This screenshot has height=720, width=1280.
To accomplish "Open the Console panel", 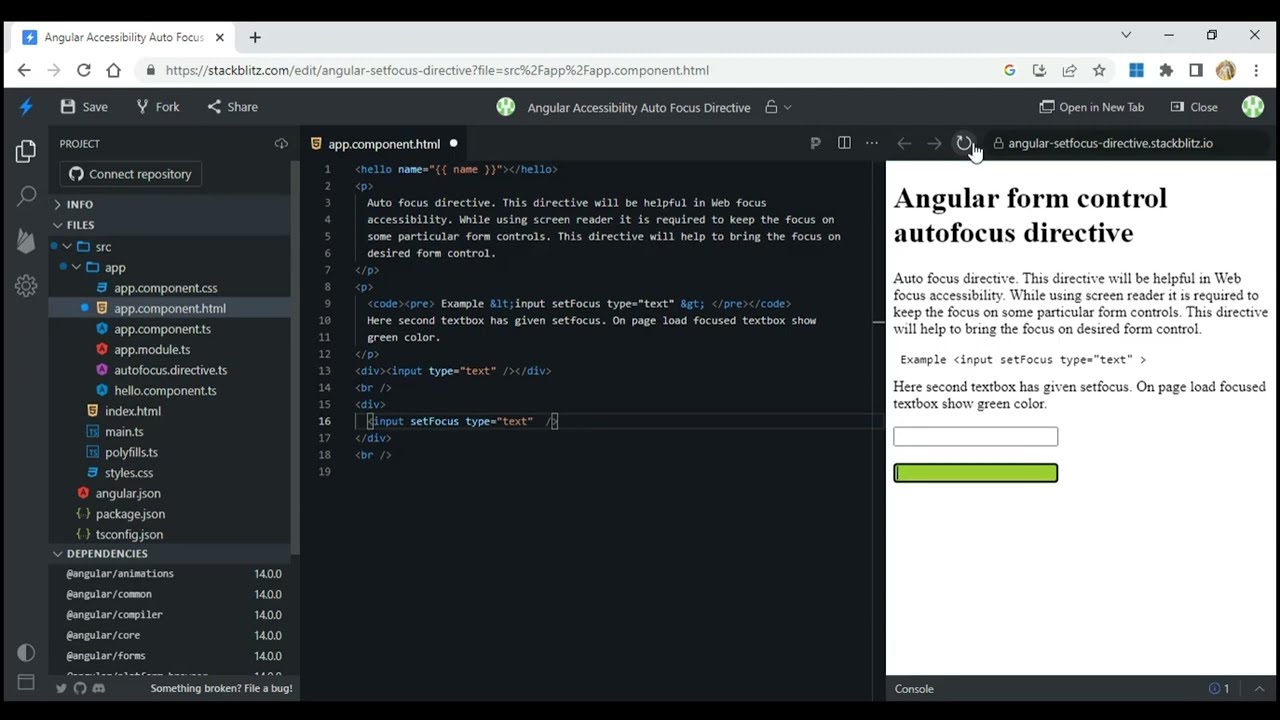I will (x=914, y=689).
